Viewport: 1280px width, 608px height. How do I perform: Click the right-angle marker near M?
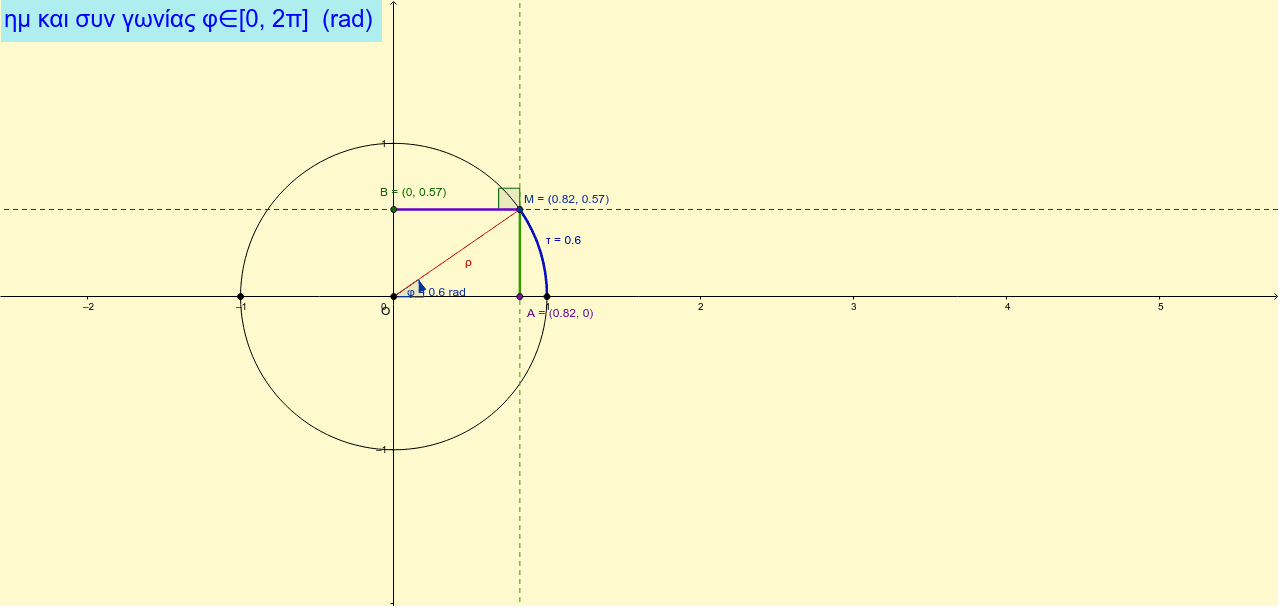509,198
